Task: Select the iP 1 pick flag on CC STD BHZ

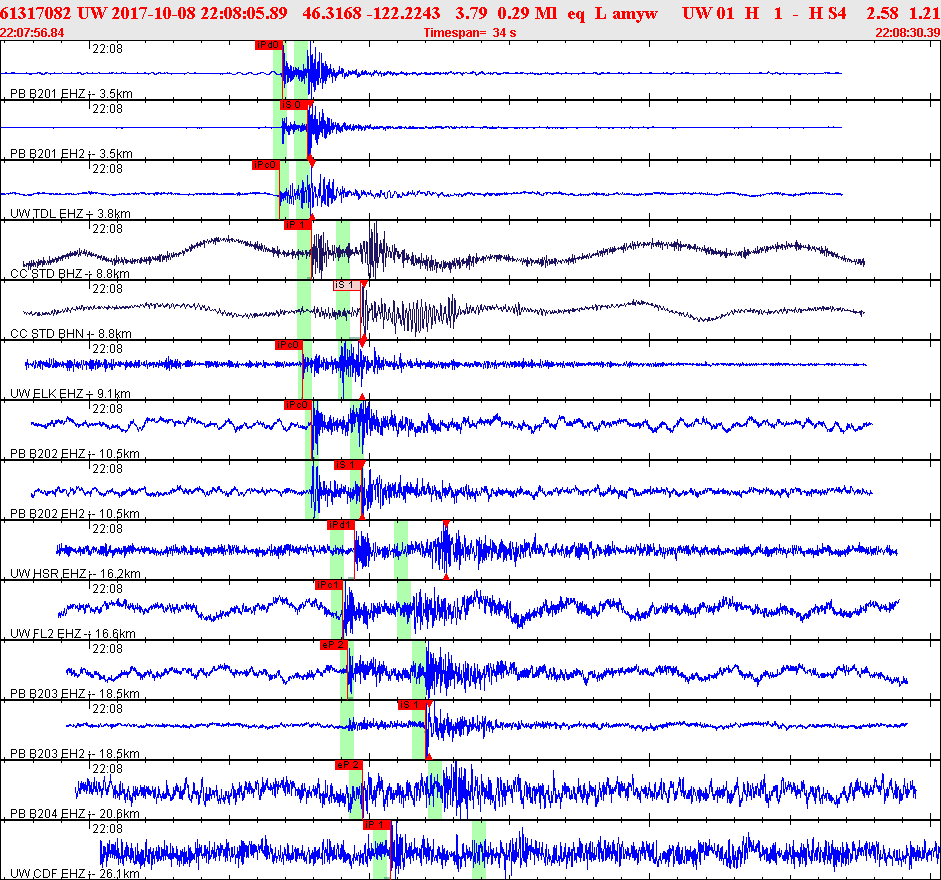Action: coord(298,225)
